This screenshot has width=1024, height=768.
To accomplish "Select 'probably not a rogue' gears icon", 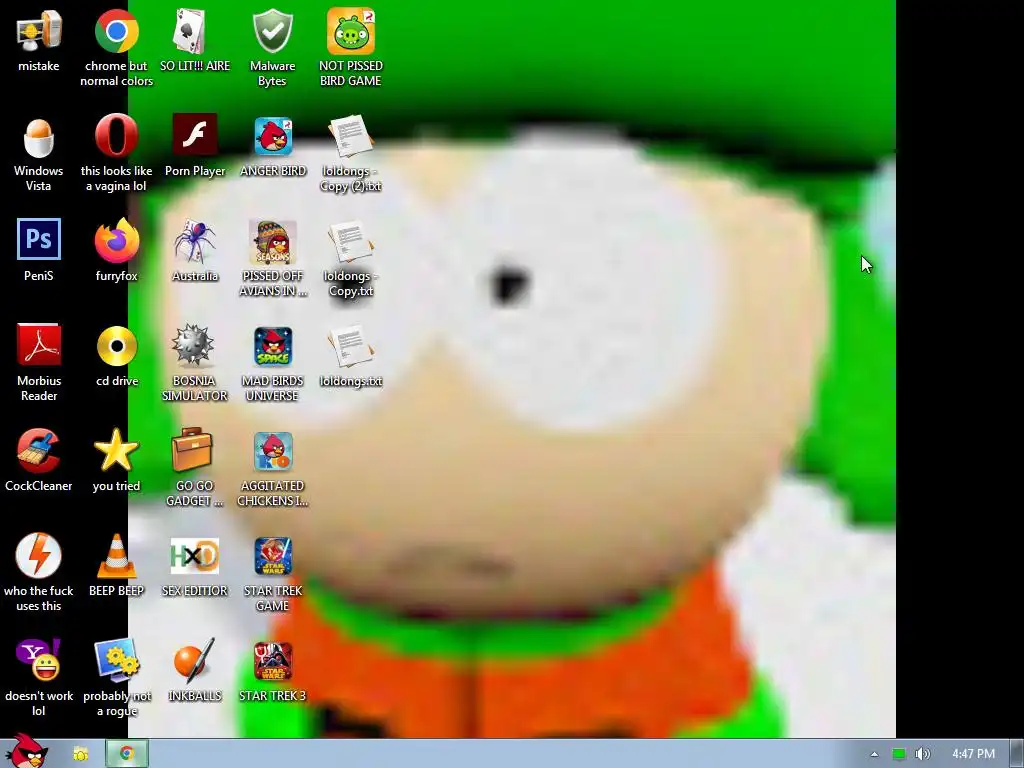I will [117, 660].
